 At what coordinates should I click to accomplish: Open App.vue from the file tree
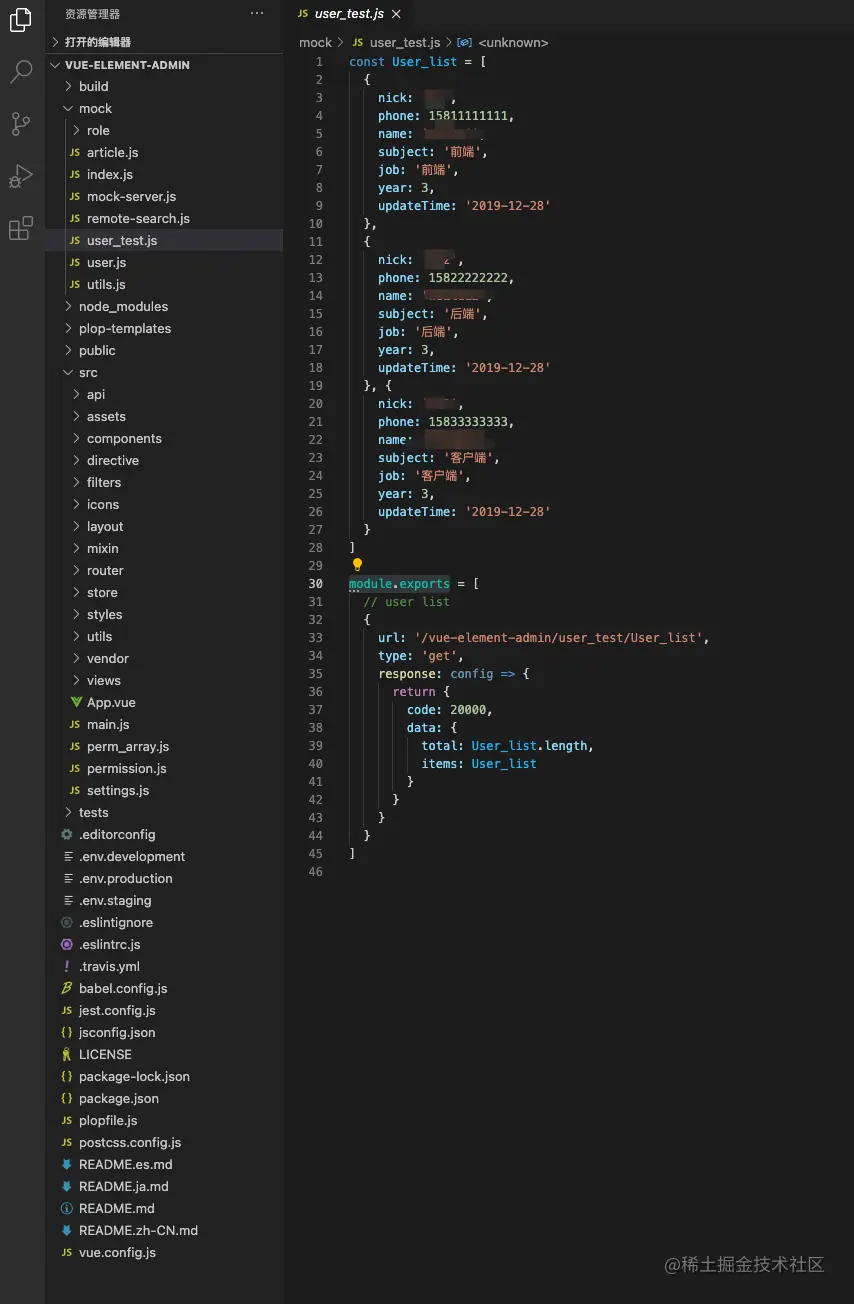pyautogui.click(x=111, y=703)
